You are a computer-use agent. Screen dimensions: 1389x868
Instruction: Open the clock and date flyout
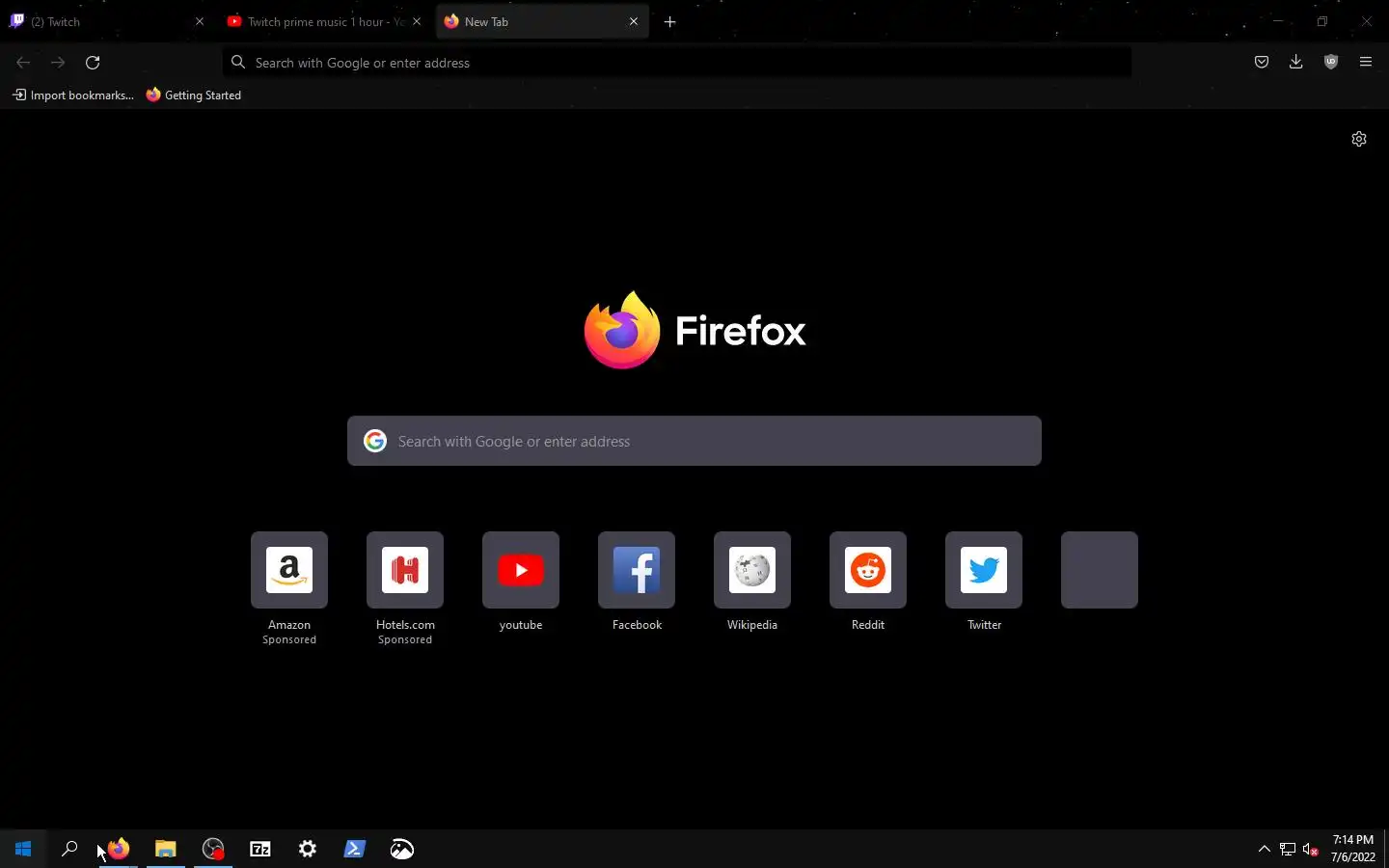[x=1353, y=849]
